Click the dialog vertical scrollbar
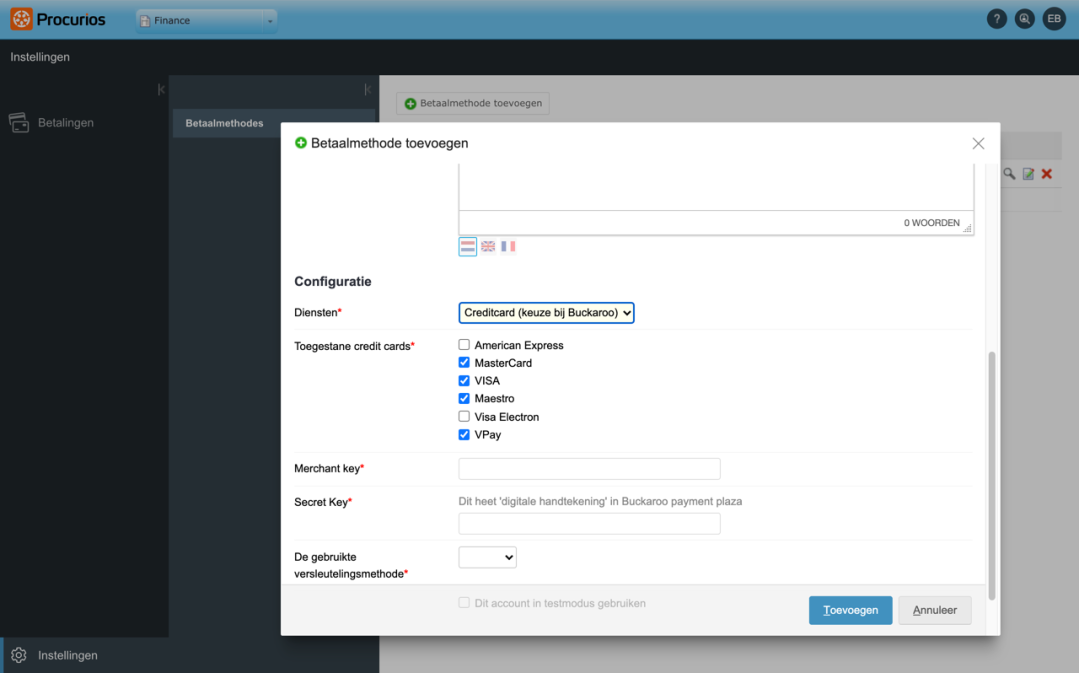1079x673 pixels. click(x=992, y=475)
